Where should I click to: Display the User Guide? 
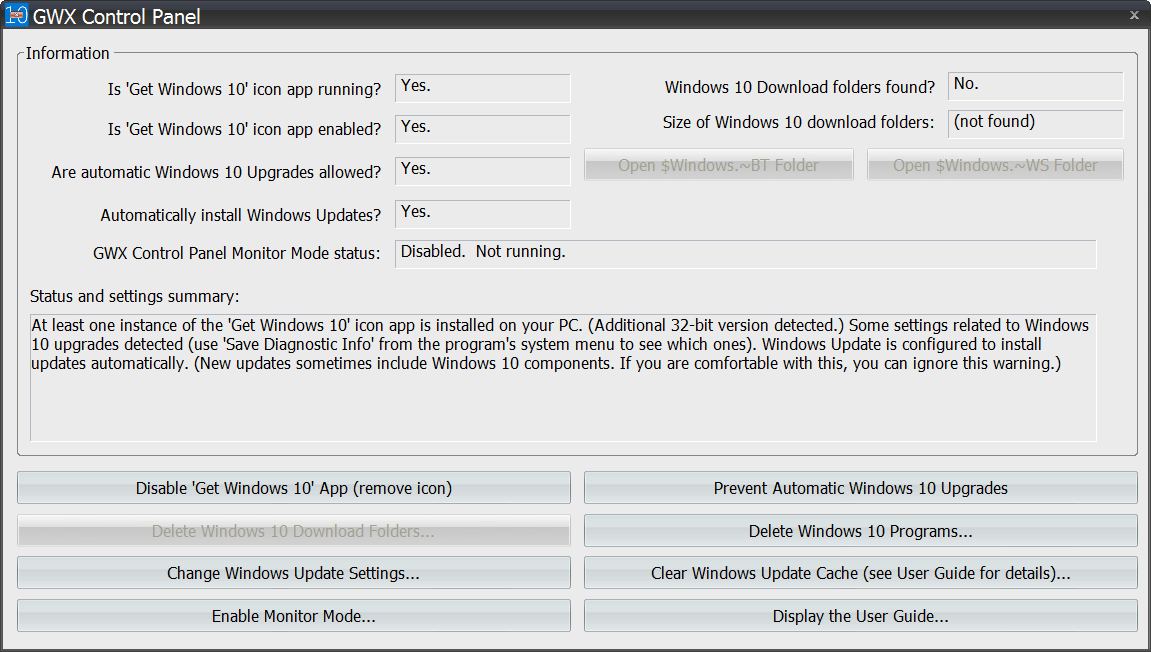[x=860, y=616]
